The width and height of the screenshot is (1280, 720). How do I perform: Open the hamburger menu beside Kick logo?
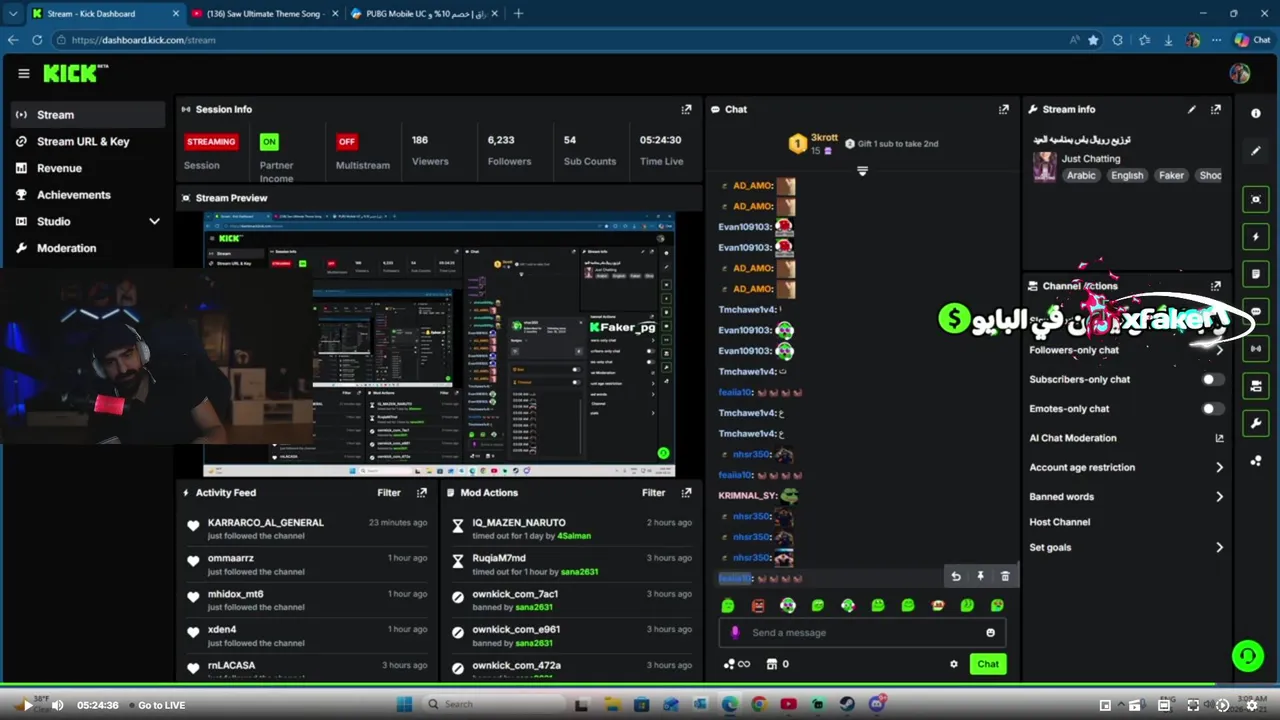[24, 73]
